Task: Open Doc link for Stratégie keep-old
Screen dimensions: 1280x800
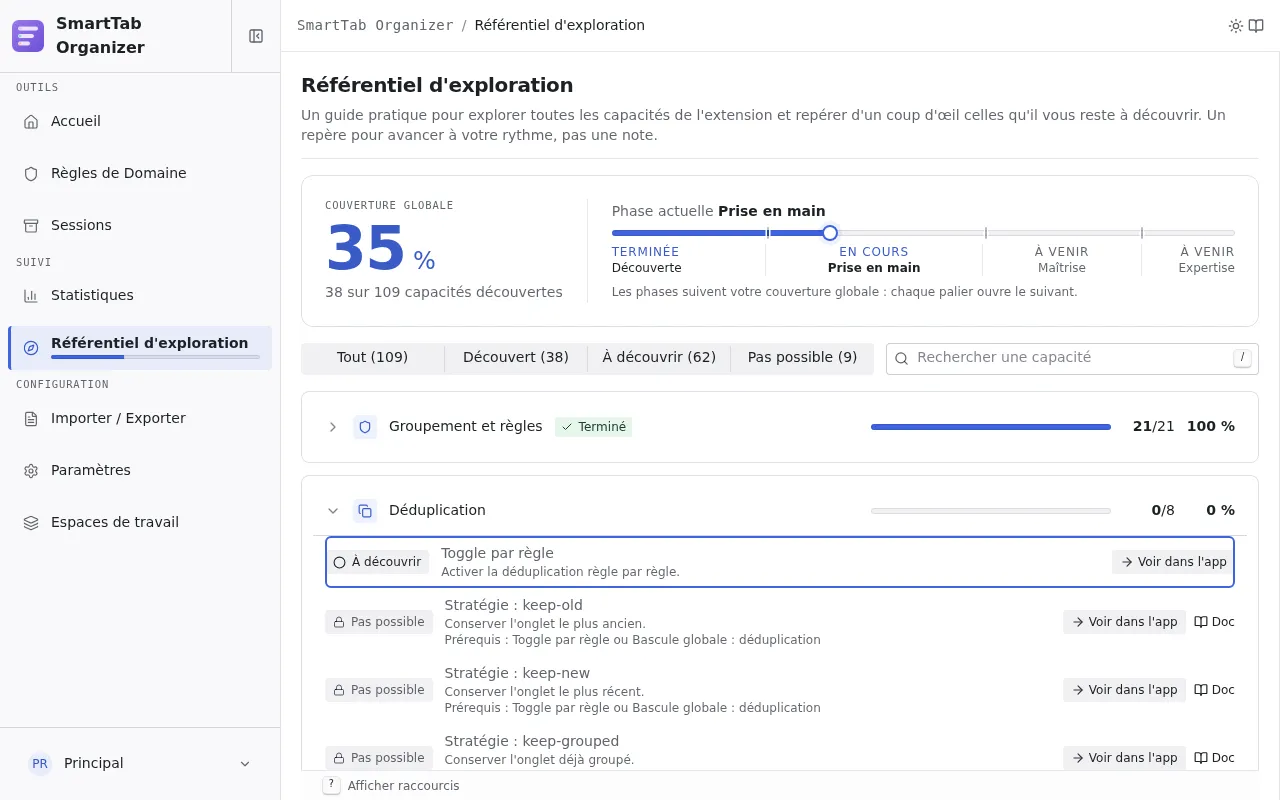Action: coord(1214,622)
